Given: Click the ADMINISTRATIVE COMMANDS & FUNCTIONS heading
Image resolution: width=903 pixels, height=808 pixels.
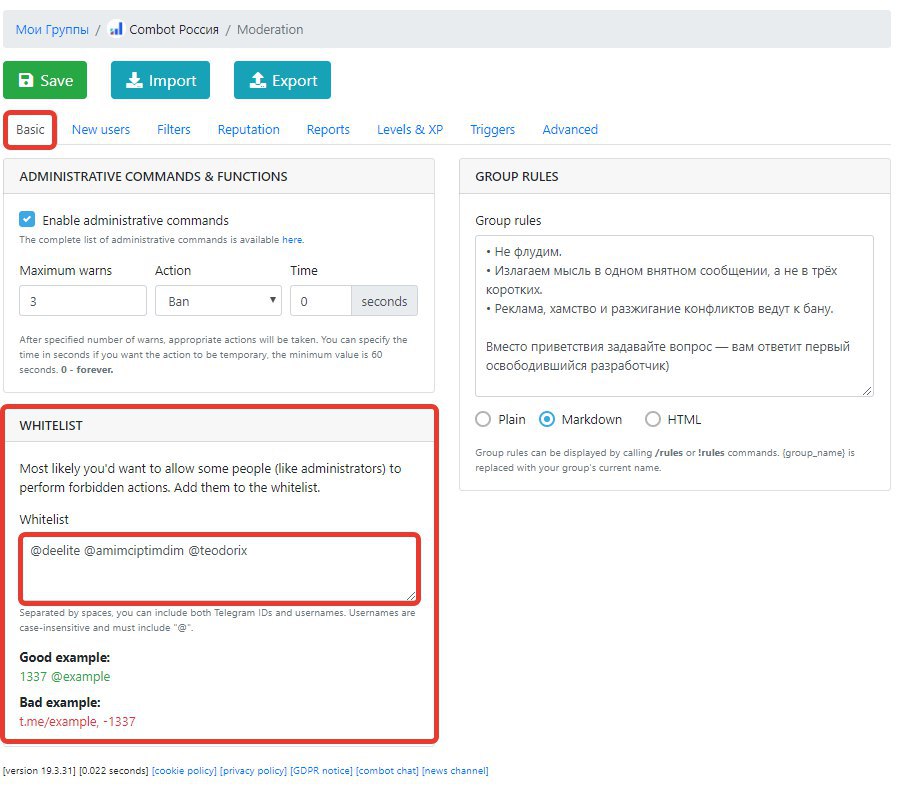Looking at the screenshot, I should click(153, 176).
